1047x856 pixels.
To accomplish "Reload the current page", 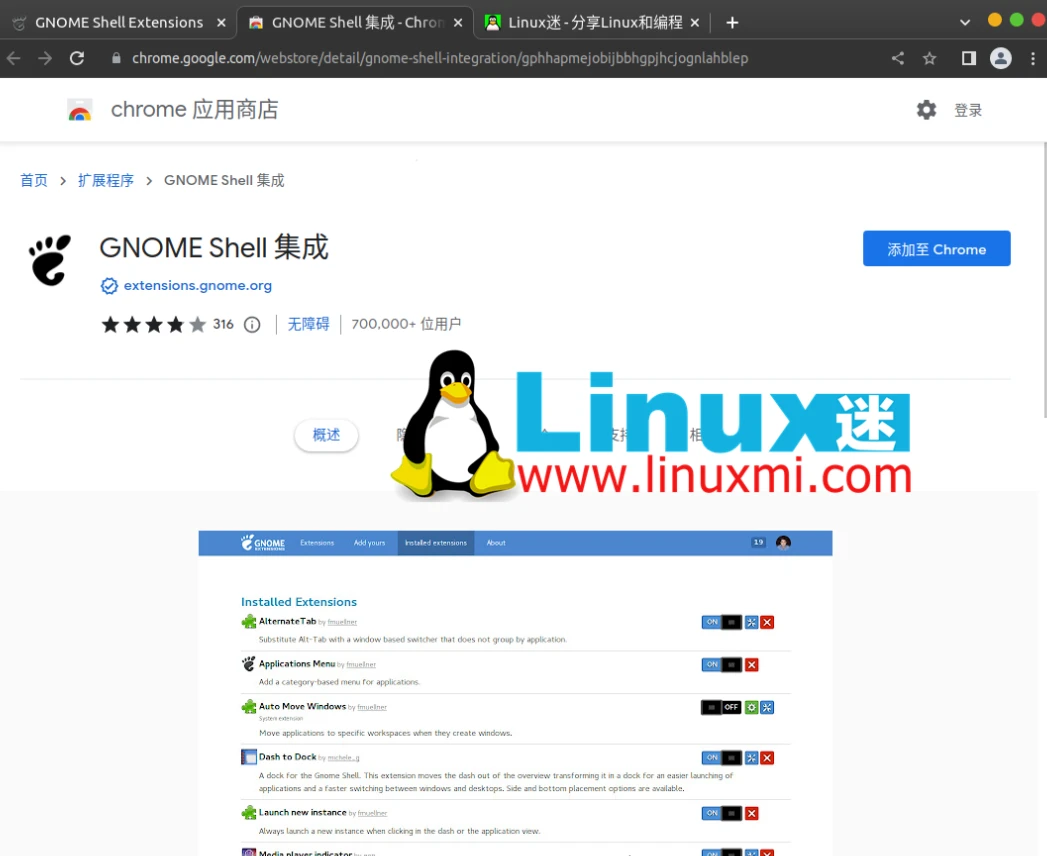I will coord(77,59).
